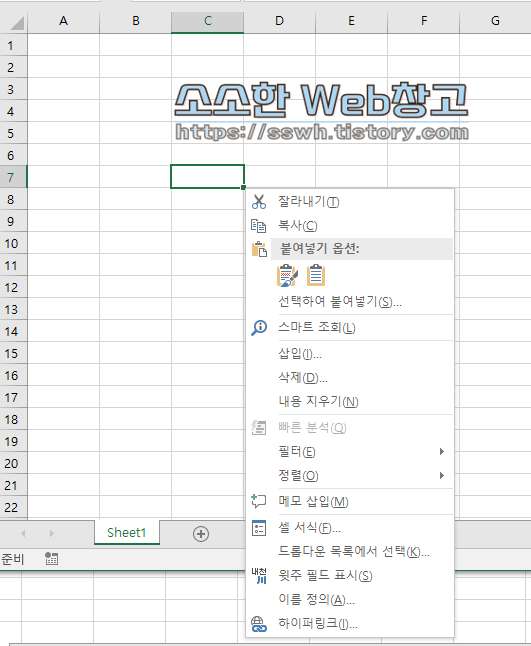This screenshot has height=646, width=531.
Task: Select row 15 header
Action: tap(14, 353)
